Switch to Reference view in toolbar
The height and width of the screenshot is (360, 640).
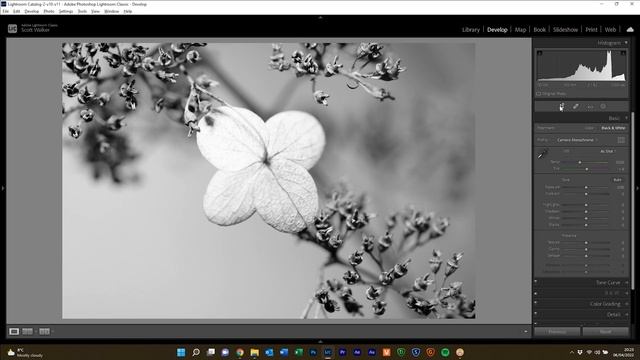[x=27, y=331]
